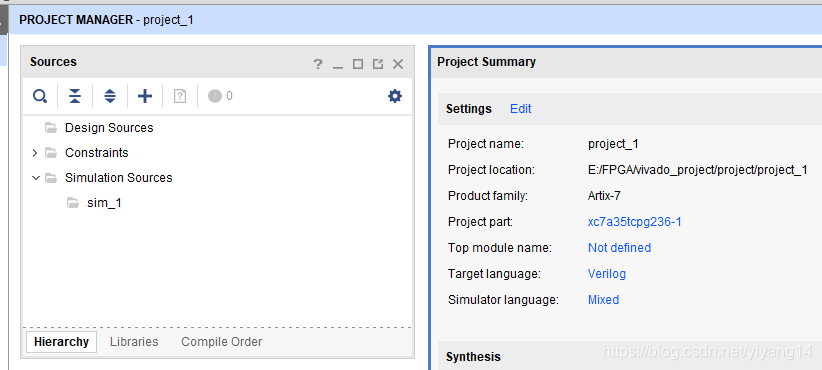Click the file info question-mark document icon
Screen dimensions: 822x370
pyautogui.click(x=180, y=96)
